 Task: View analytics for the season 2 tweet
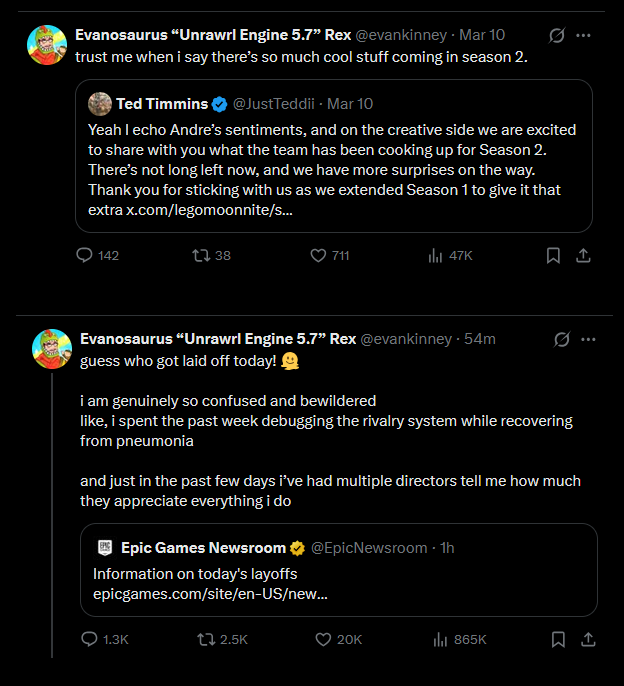point(435,256)
